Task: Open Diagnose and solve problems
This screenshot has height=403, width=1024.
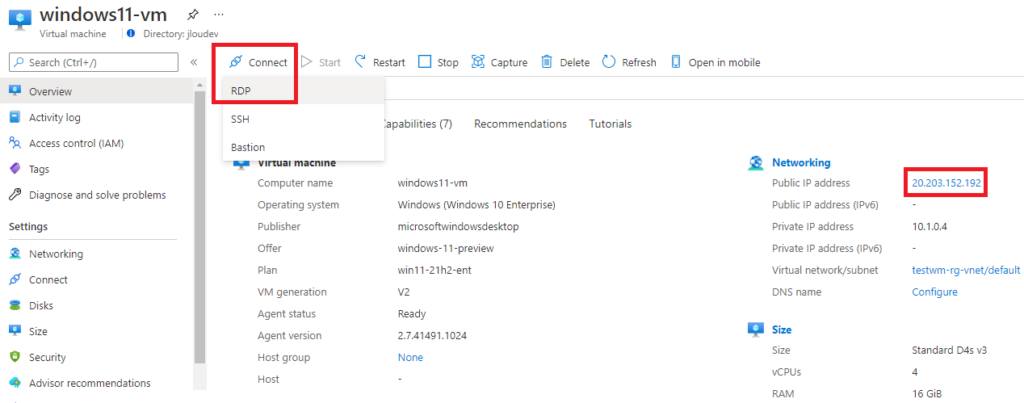Action: (x=98, y=195)
